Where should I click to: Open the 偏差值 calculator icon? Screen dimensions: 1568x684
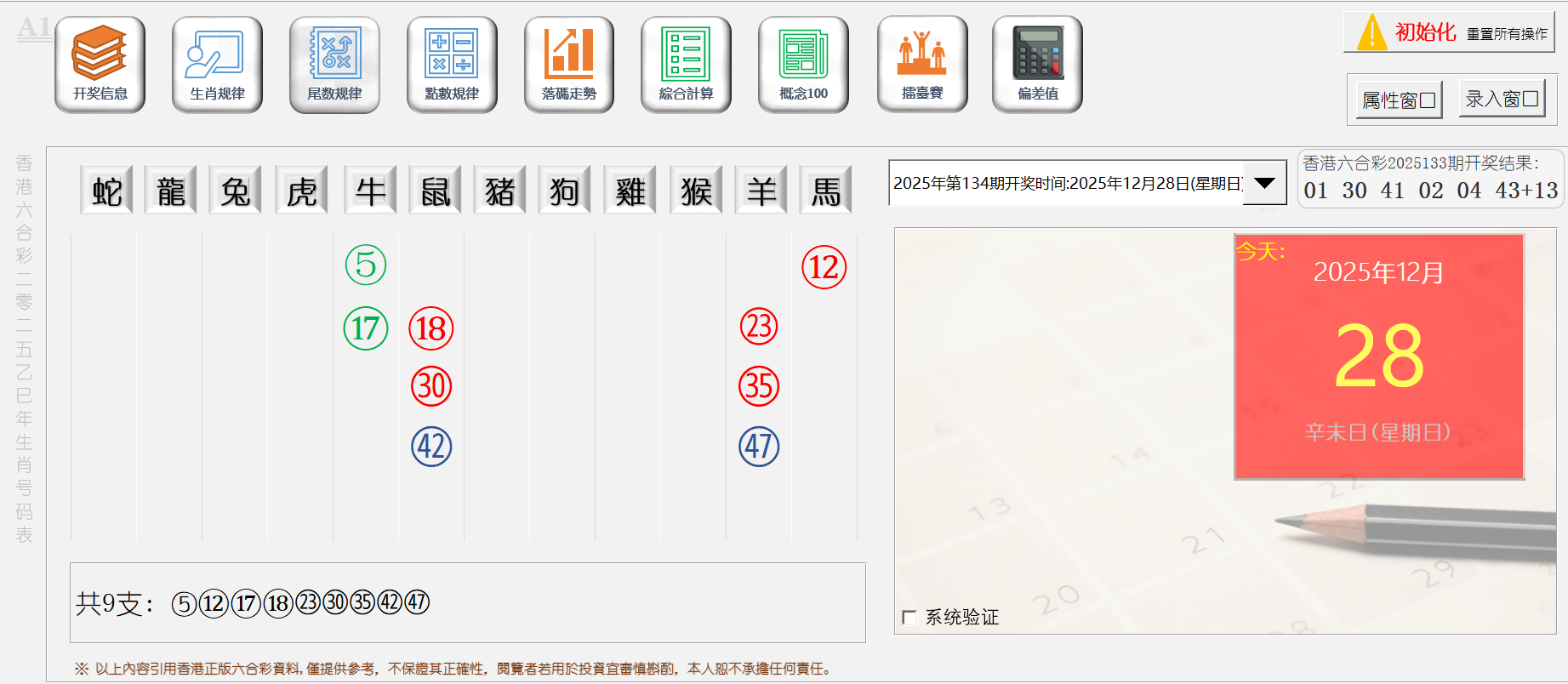(x=1037, y=65)
